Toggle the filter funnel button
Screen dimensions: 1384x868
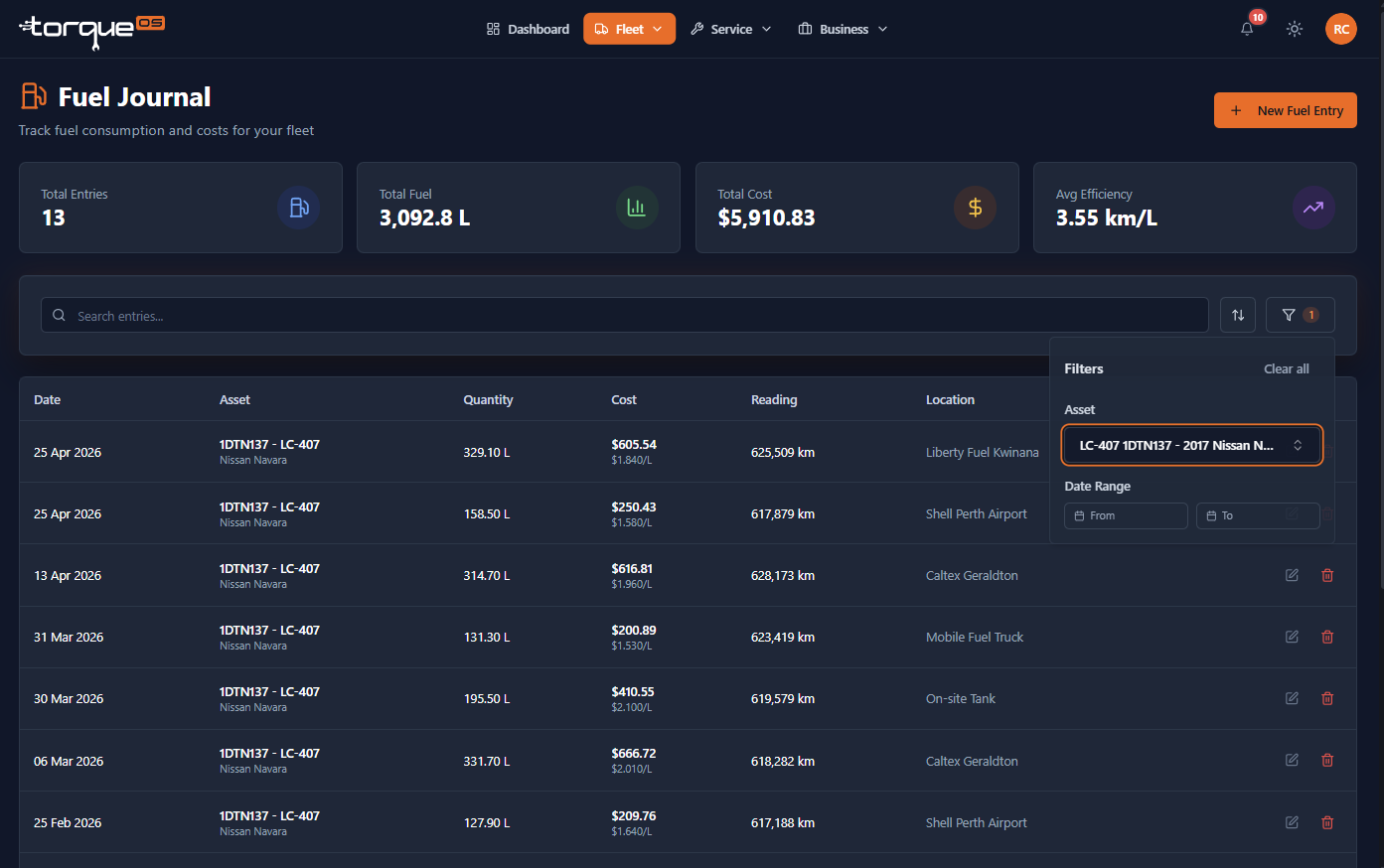point(1300,315)
